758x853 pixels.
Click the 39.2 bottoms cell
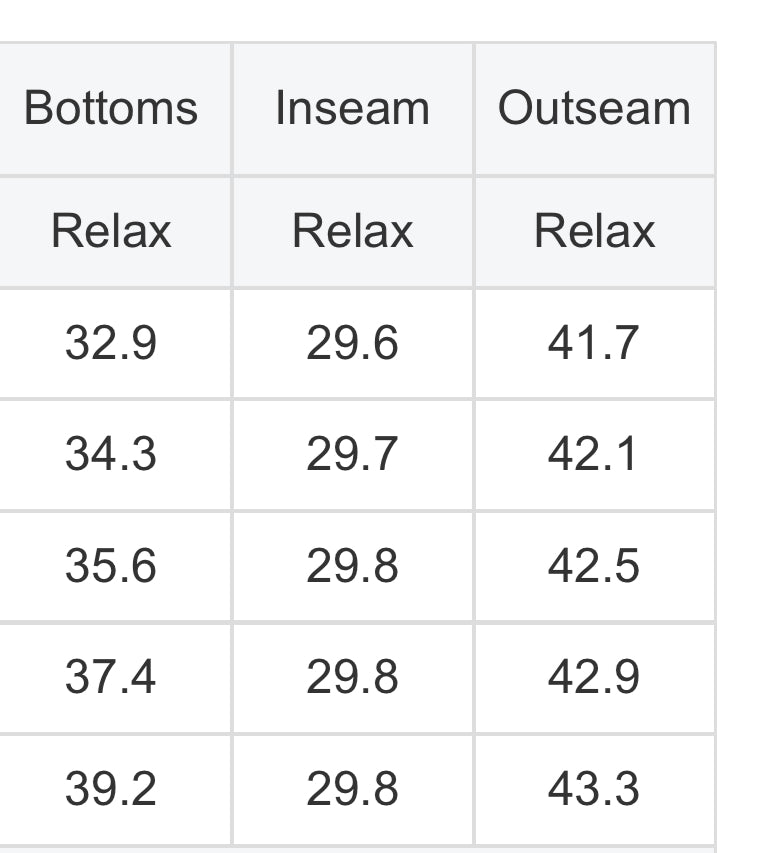click(111, 789)
